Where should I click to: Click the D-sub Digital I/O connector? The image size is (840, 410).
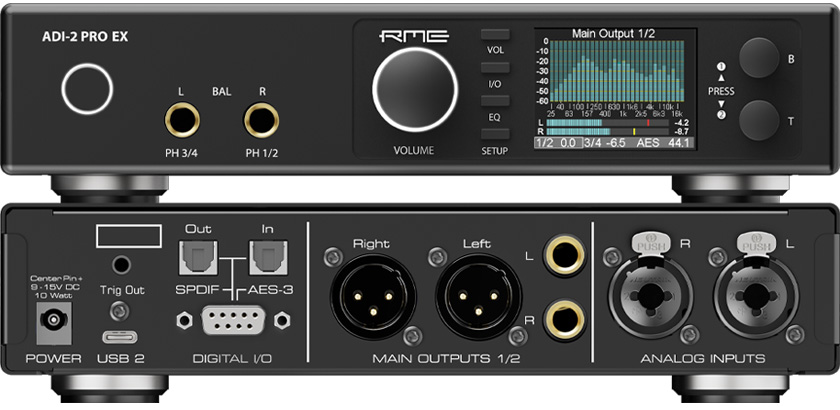(x=233, y=320)
